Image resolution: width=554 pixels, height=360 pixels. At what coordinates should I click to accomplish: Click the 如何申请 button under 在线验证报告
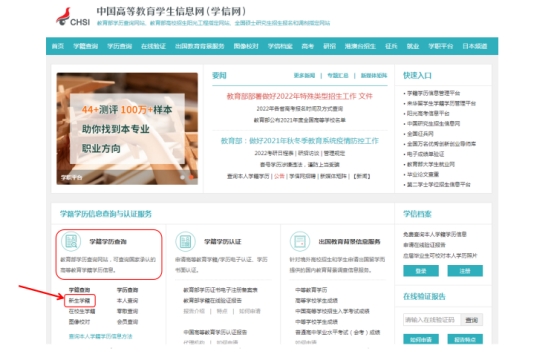[421, 339]
